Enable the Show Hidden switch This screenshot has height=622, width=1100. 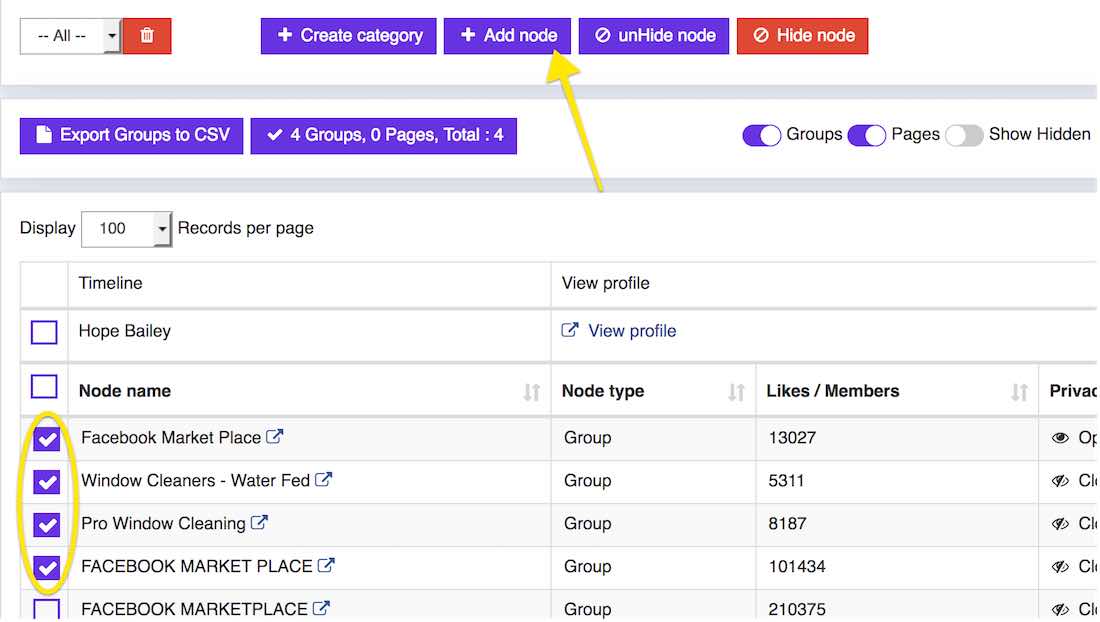coord(964,135)
